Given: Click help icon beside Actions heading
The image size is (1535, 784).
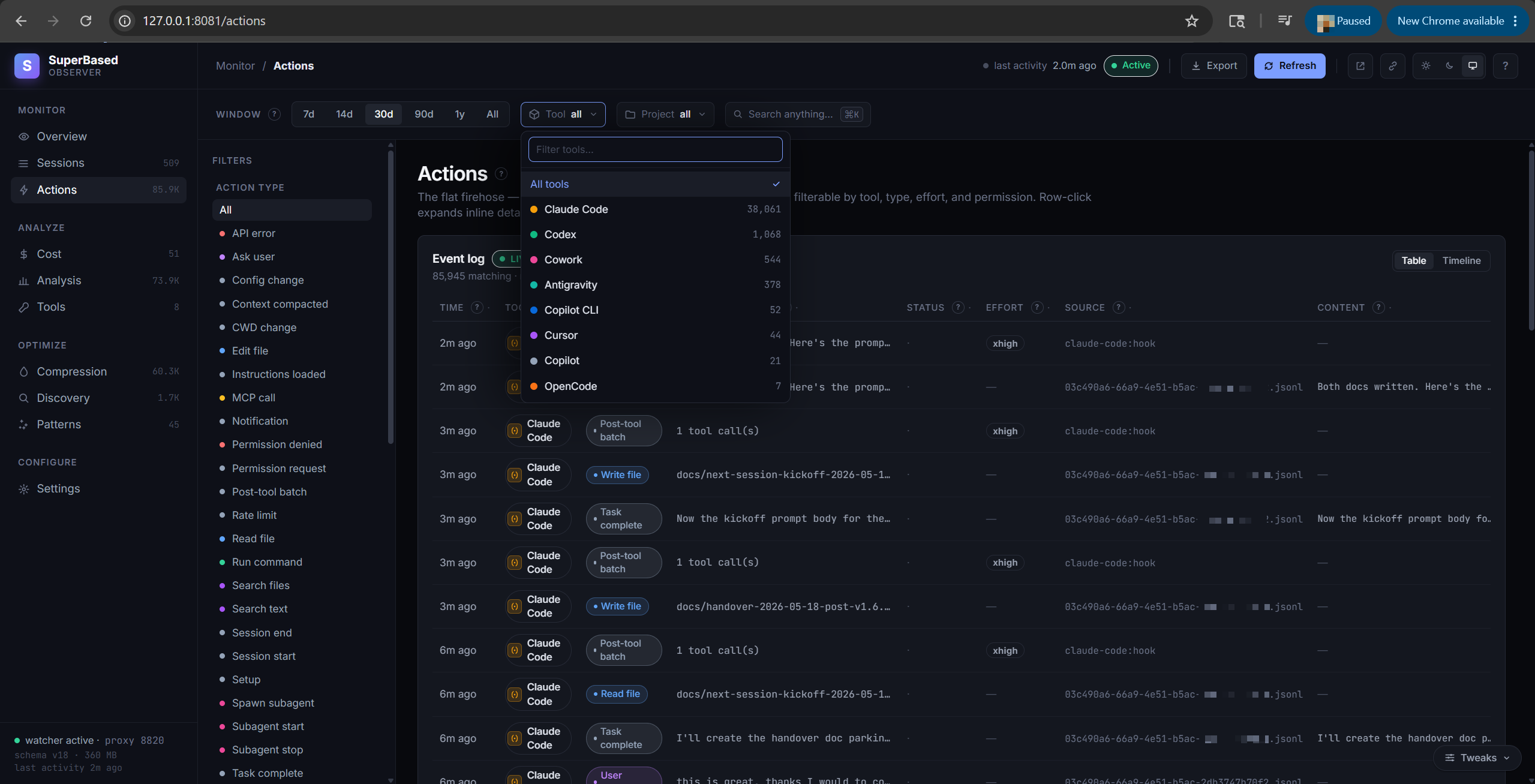Looking at the screenshot, I should tap(501, 174).
